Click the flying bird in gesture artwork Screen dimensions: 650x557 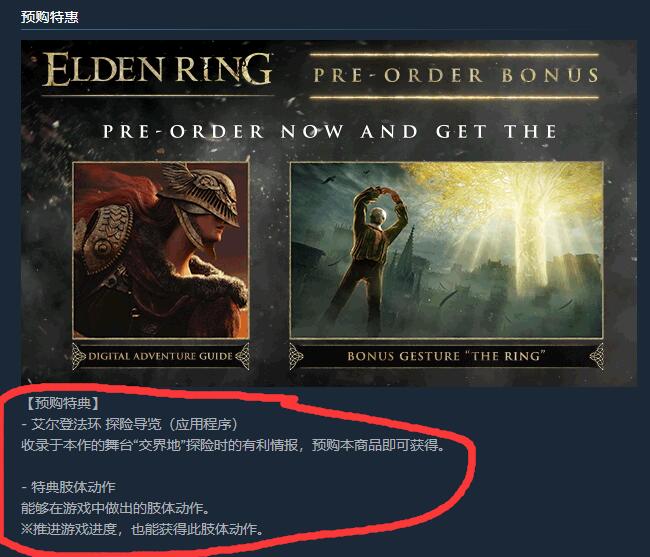click(x=329, y=179)
